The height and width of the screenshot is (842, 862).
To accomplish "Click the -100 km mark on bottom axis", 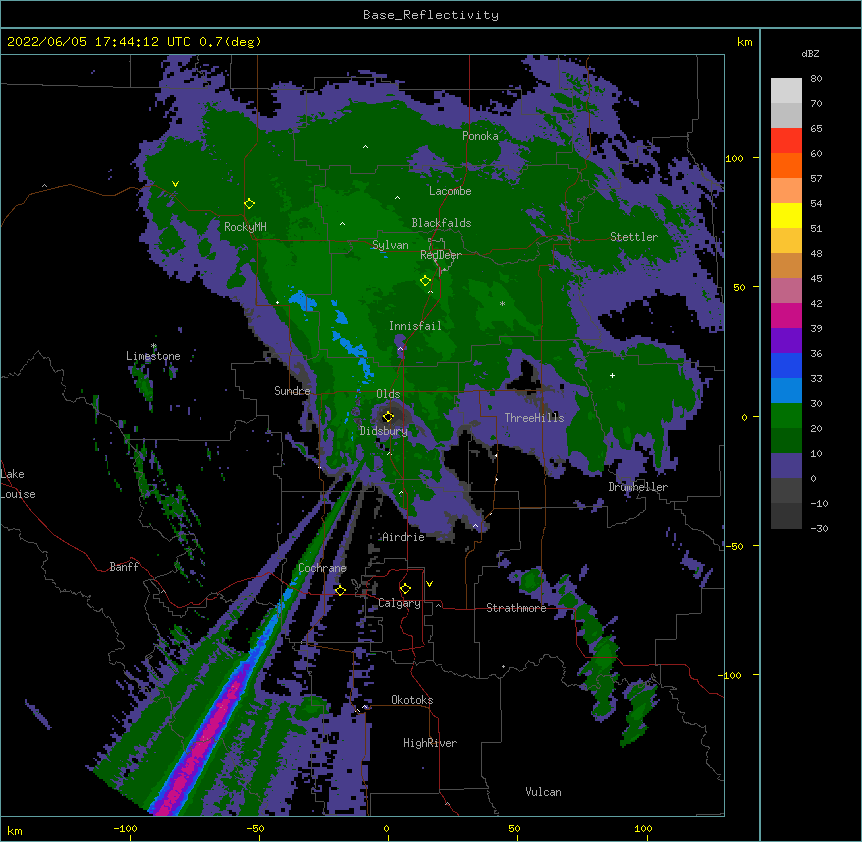I will [125, 828].
